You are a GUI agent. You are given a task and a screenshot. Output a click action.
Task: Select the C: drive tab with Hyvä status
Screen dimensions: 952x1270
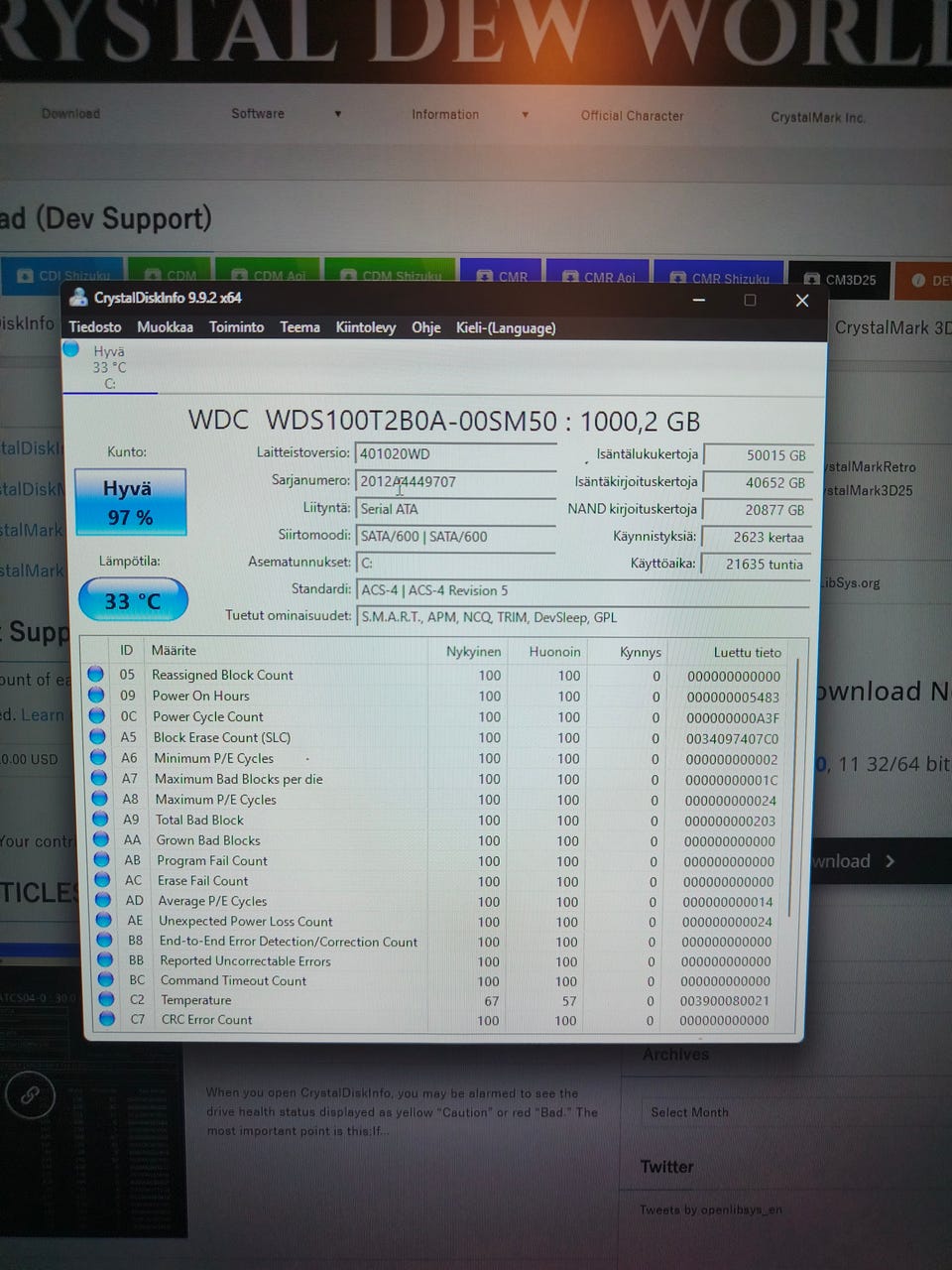click(x=109, y=366)
